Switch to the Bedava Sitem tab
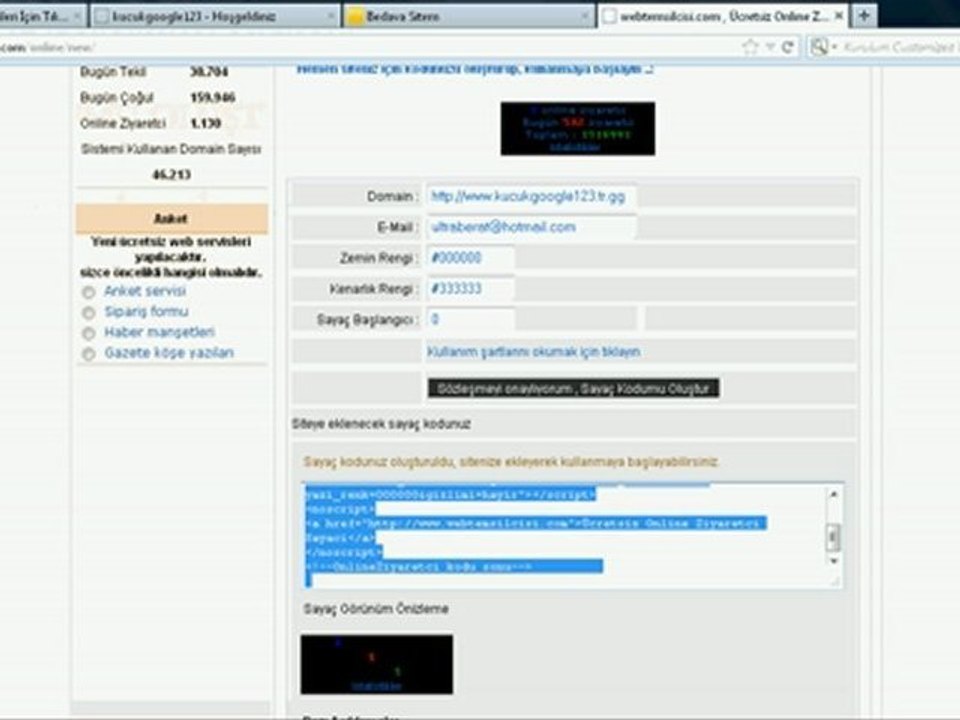 coord(470,17)
